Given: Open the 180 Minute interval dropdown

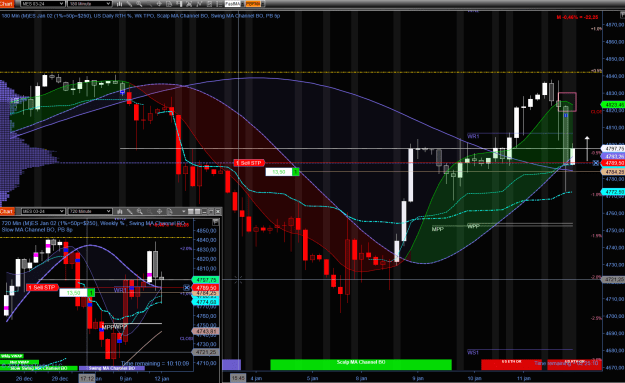Looking at the screenshot, I should [89, 4].
